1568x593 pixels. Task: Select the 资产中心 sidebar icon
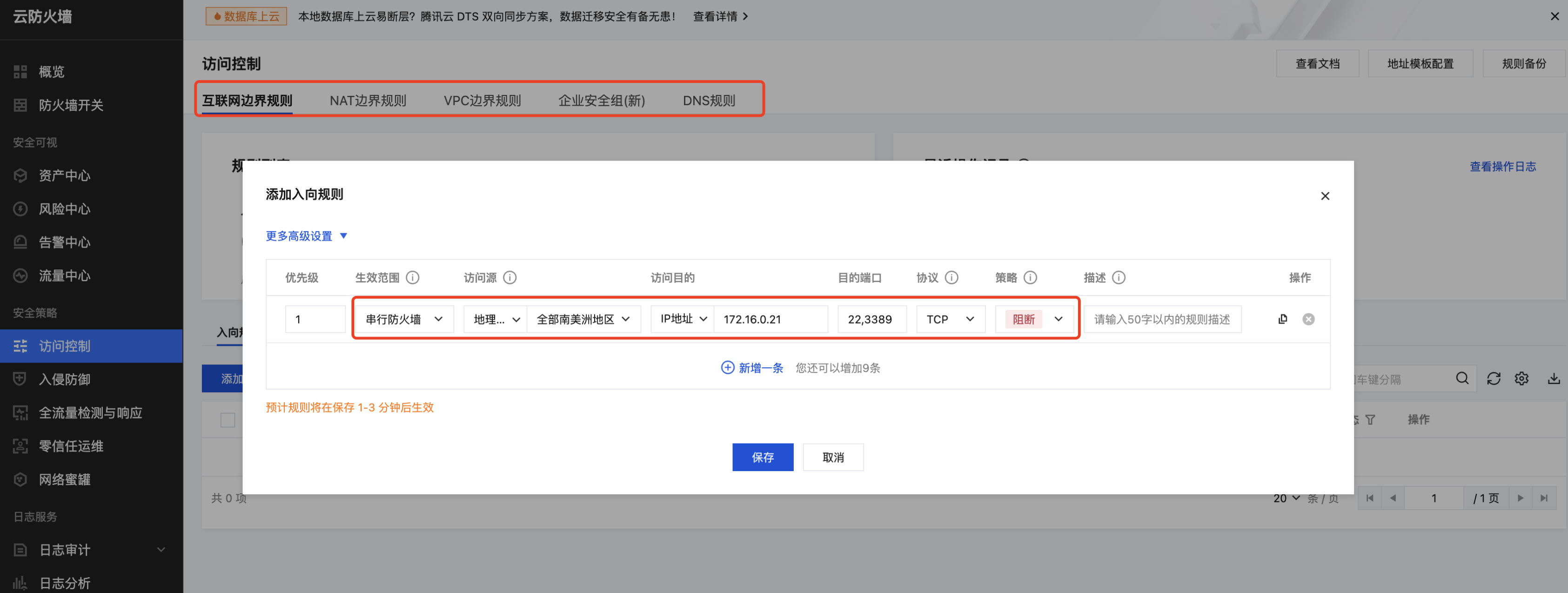coord(20,175)
